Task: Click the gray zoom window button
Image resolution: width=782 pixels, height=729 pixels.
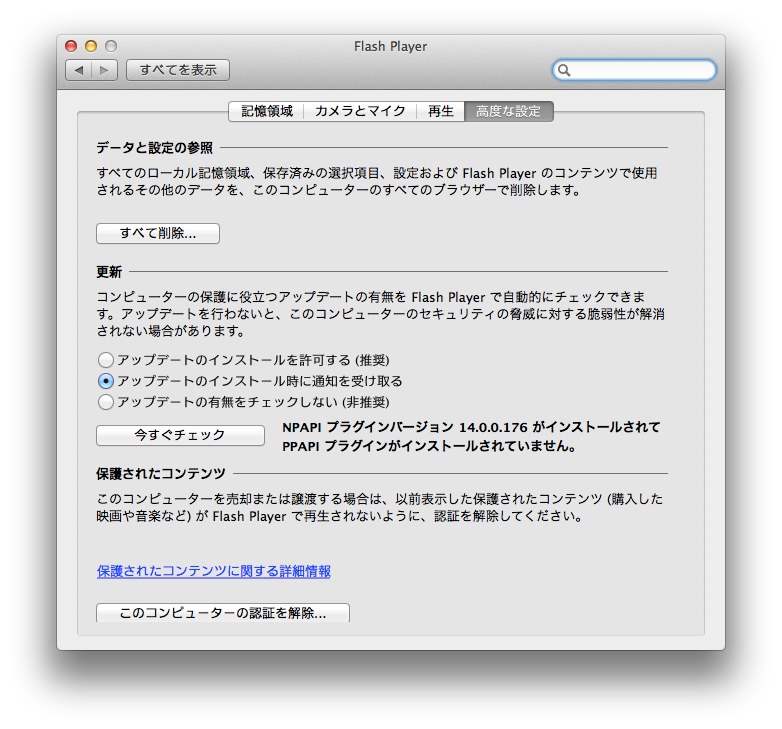Action: click(111, 46)
